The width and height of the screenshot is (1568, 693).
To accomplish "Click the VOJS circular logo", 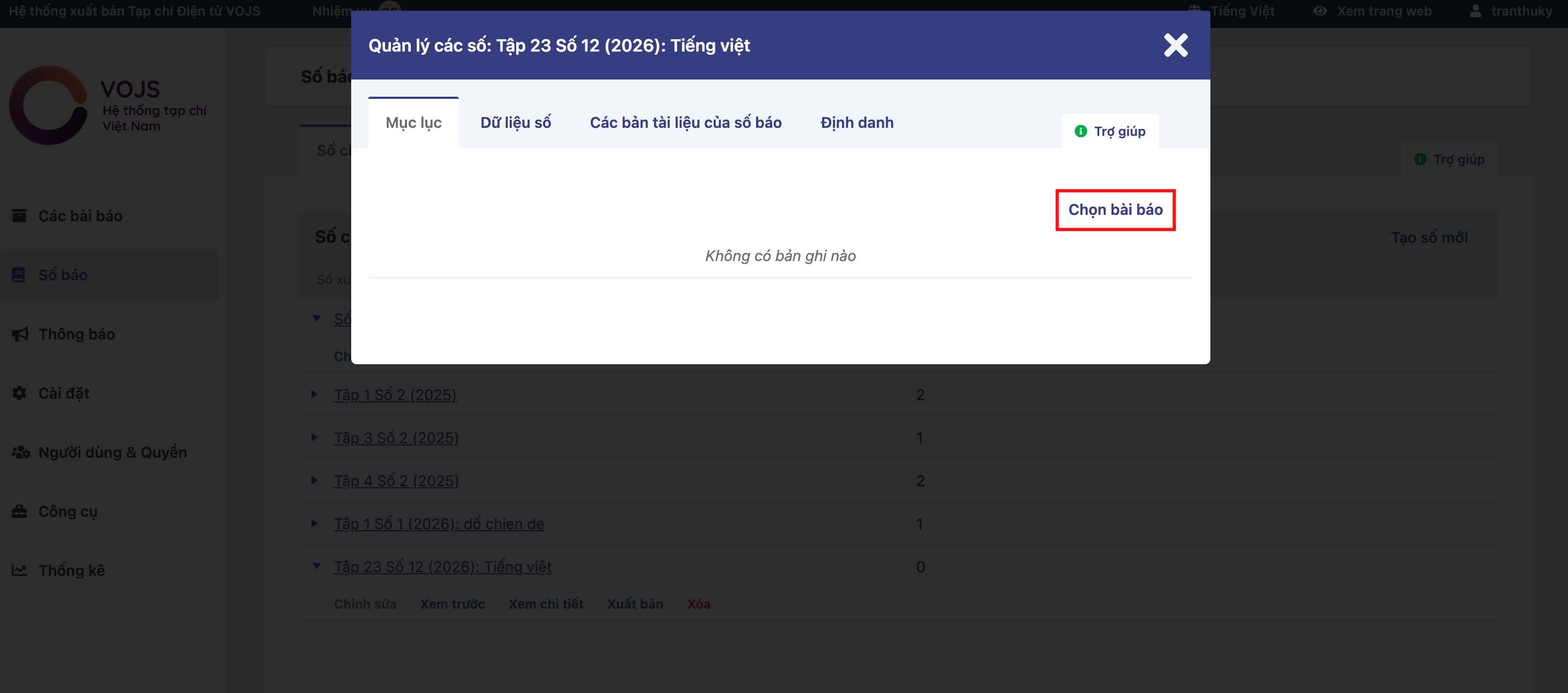I will [x=48, y=105].
